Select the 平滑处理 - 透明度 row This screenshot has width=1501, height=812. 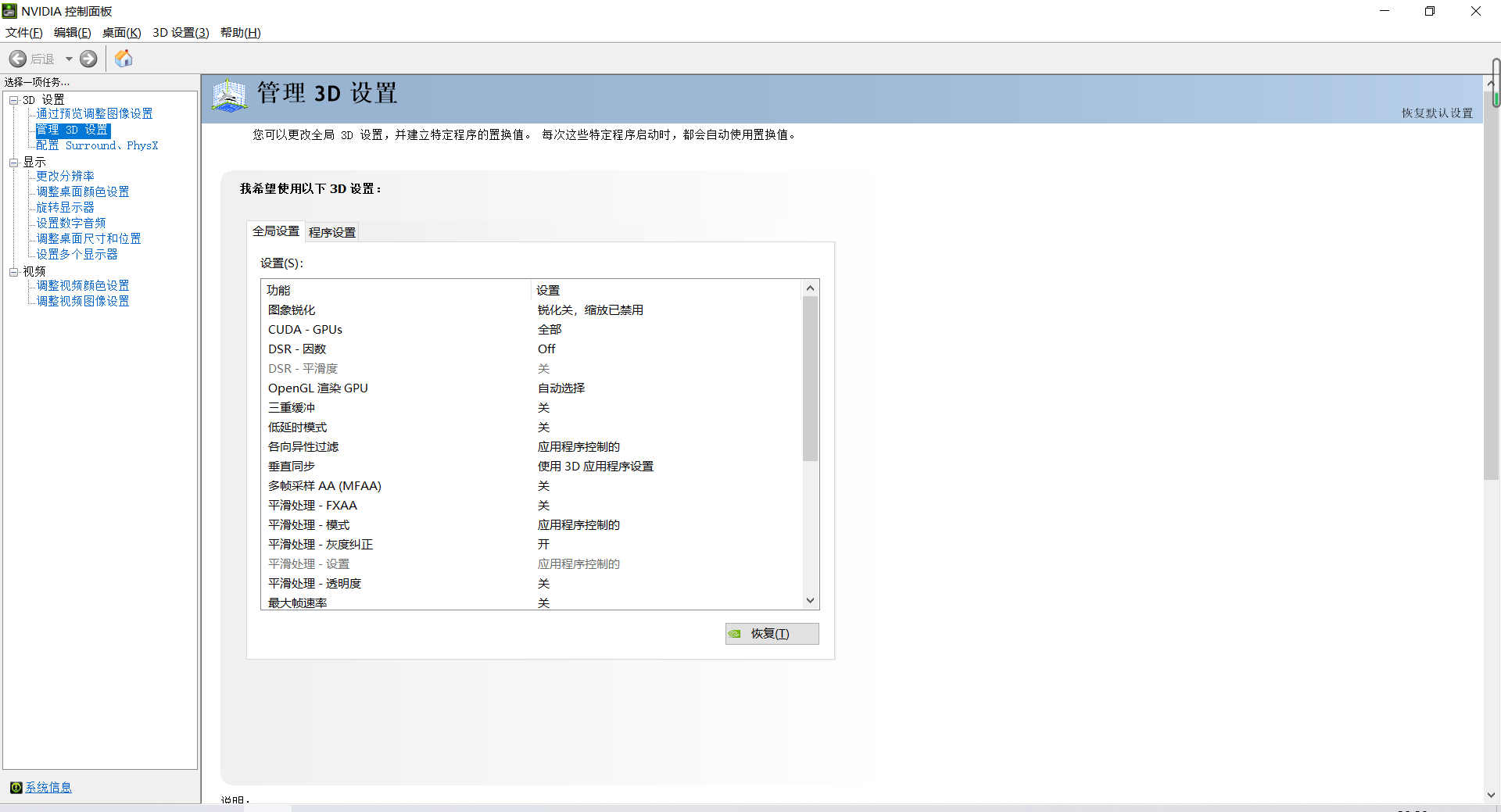(532, 583)
